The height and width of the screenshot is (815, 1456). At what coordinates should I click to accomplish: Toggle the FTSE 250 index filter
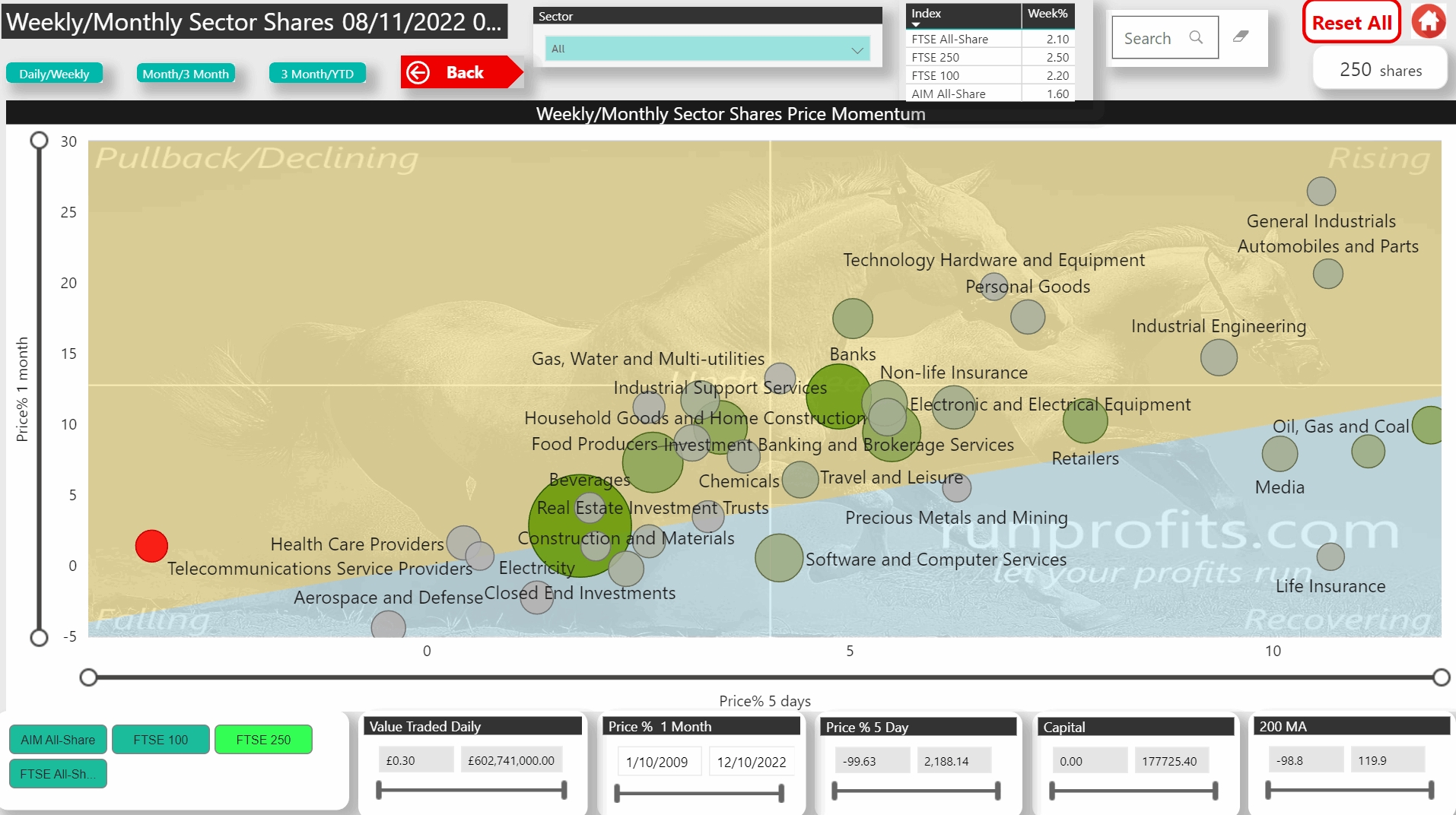tap(263, 740)
